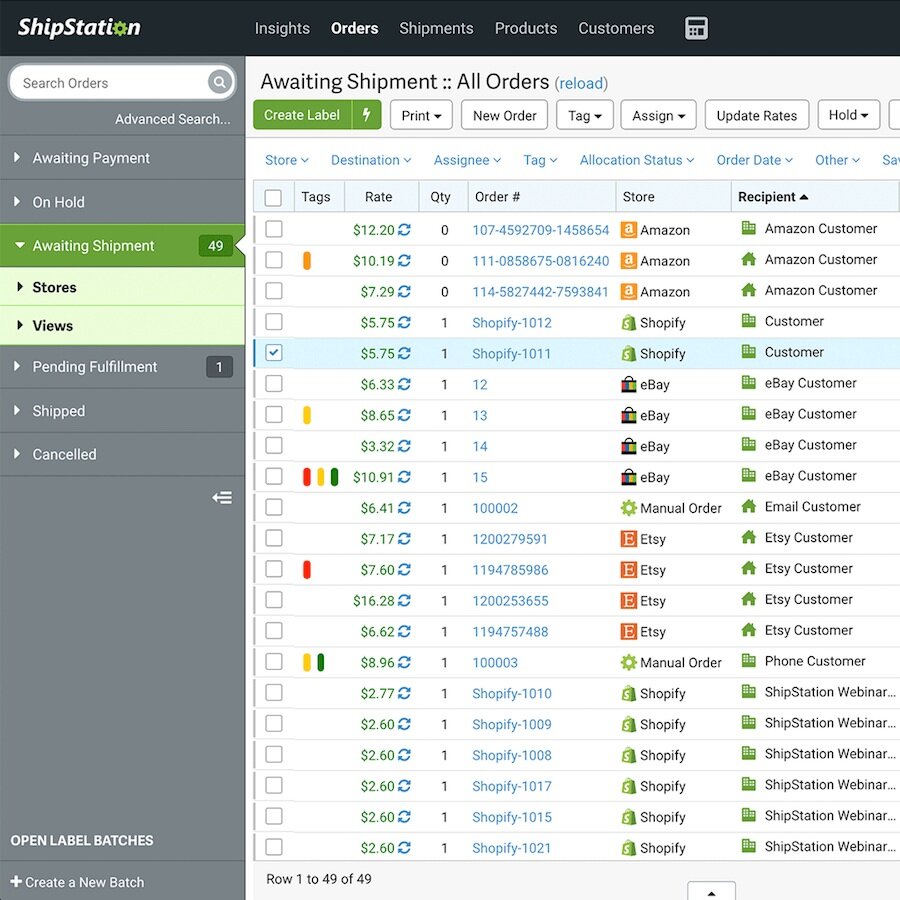900x900 pixels.
Task: Click the reload link
Action: point(581,84)
